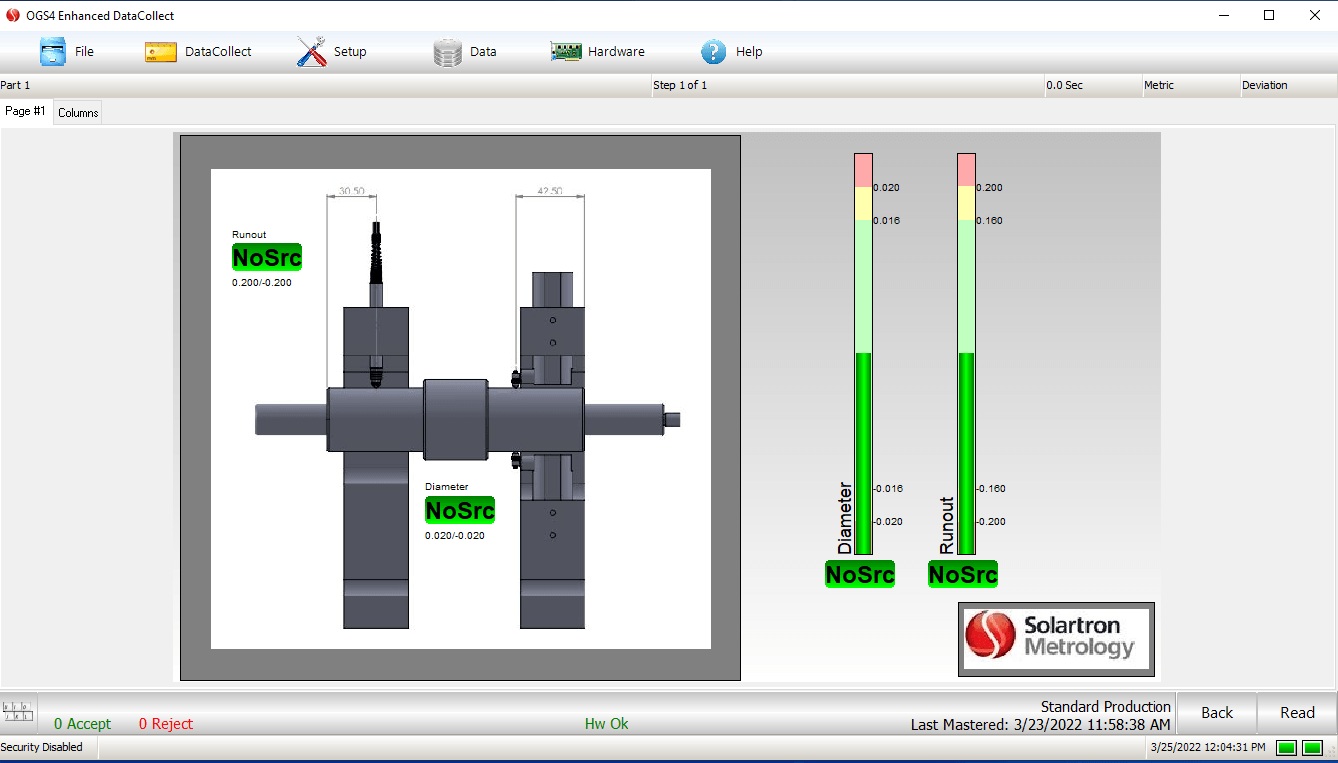Click the Deviation header cell
This screenshot has height=763, width=1338.
click(x=1287, y=85)
